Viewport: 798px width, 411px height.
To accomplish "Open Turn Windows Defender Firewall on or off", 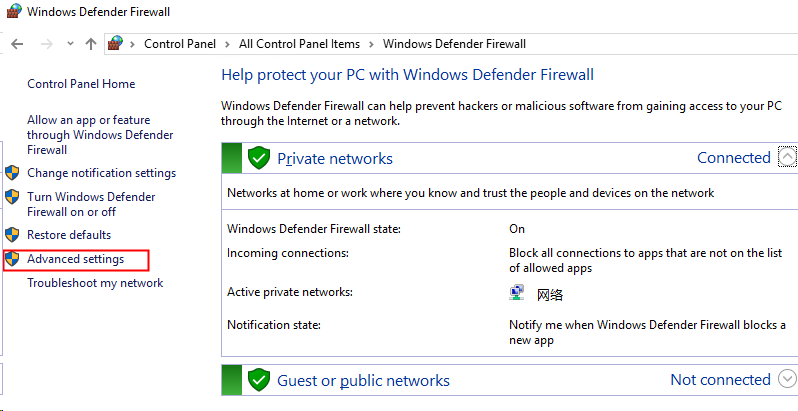I will (91, 204).
